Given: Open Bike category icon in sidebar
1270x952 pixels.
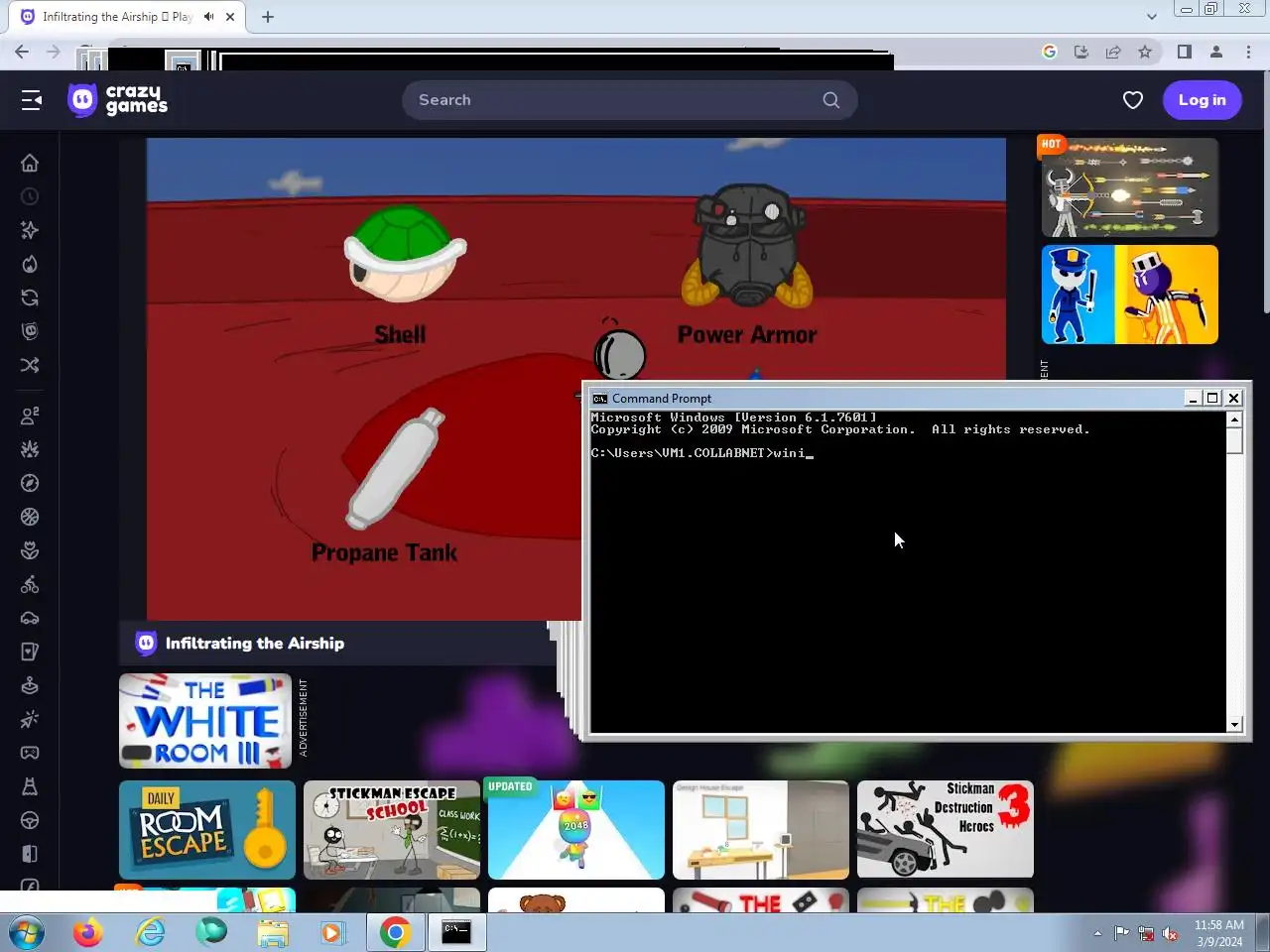Looking at the screenshot, I should (x=30, y=584).
